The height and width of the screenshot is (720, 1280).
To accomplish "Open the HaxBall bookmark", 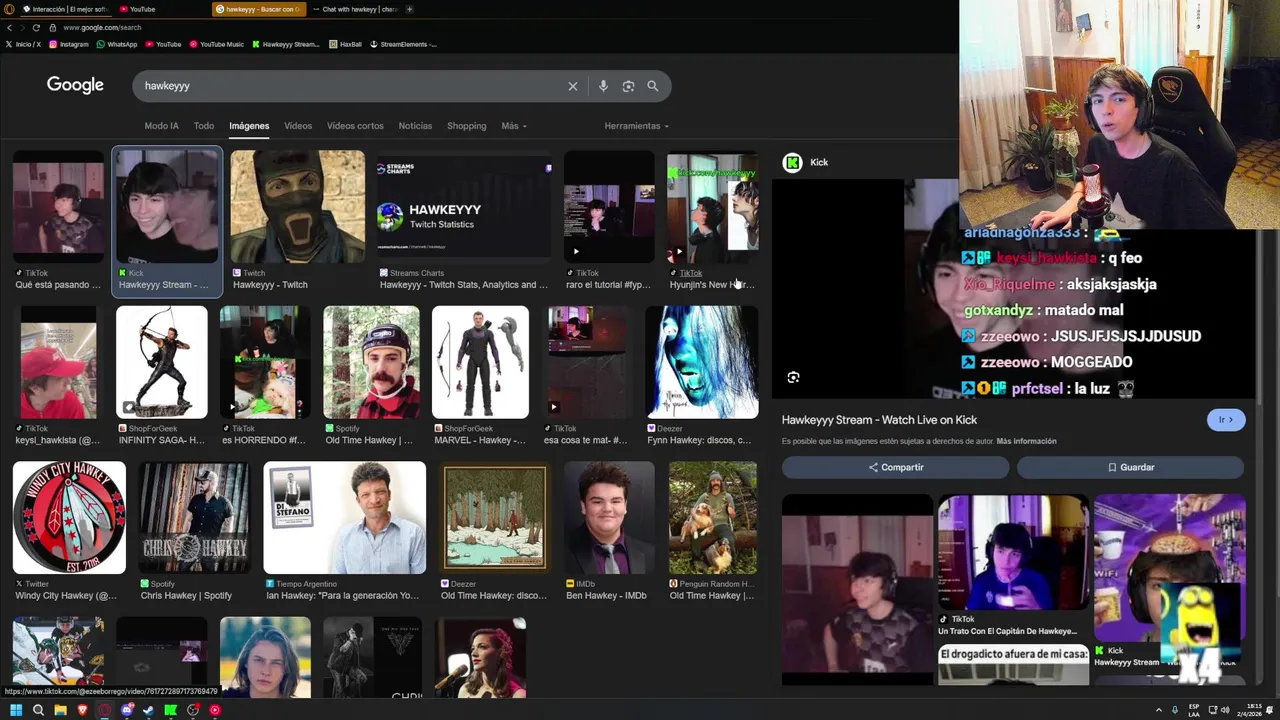I will coord(345,44).
